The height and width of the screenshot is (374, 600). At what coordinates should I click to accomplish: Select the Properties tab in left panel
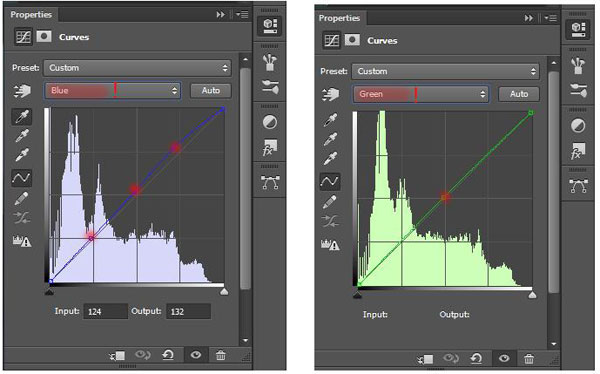click(x=31, y=15)
